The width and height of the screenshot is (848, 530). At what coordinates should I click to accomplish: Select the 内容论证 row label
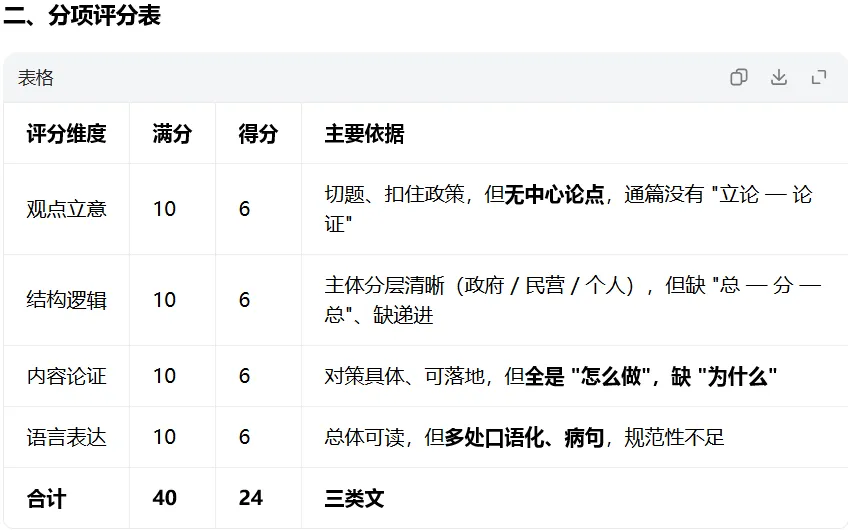point(67,376)
